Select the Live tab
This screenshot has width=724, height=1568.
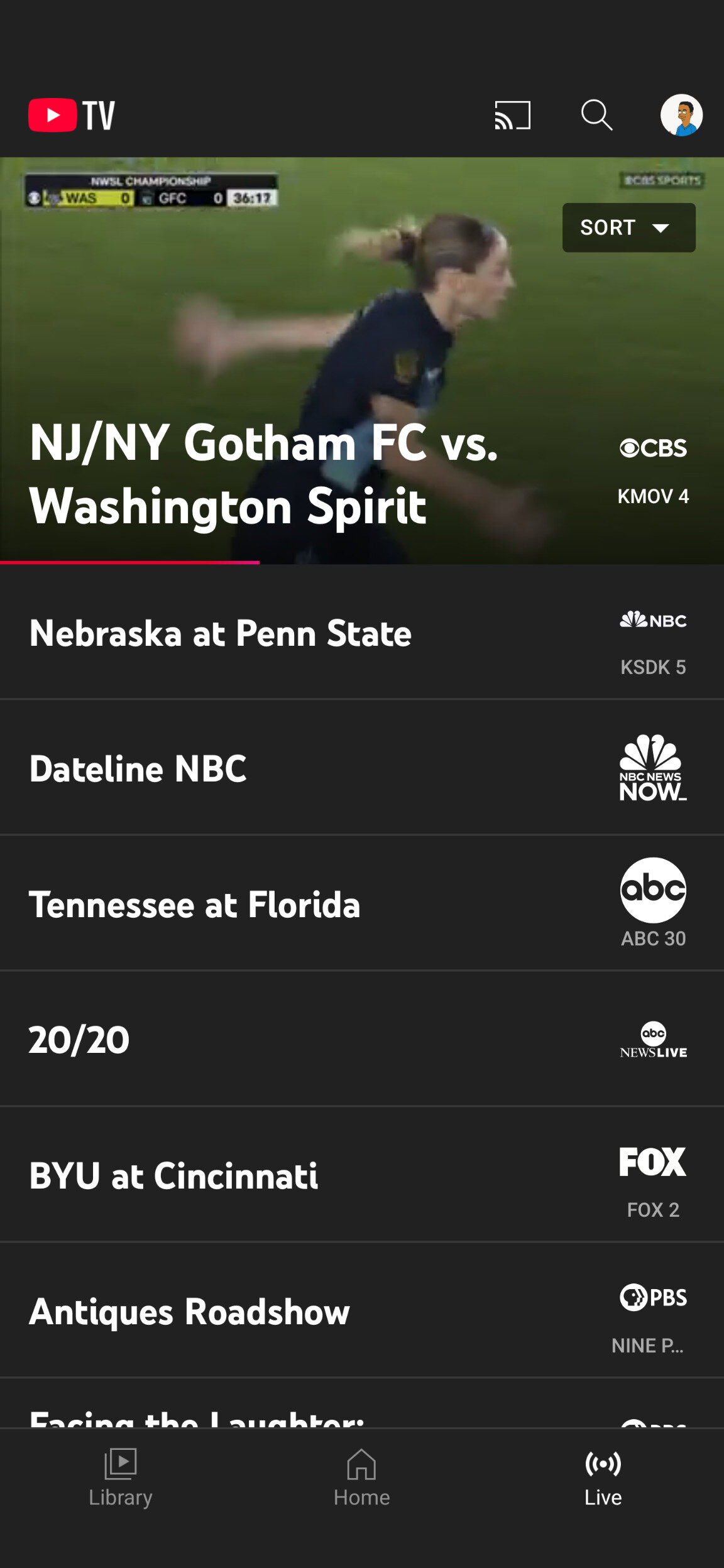pos(603,1478)
